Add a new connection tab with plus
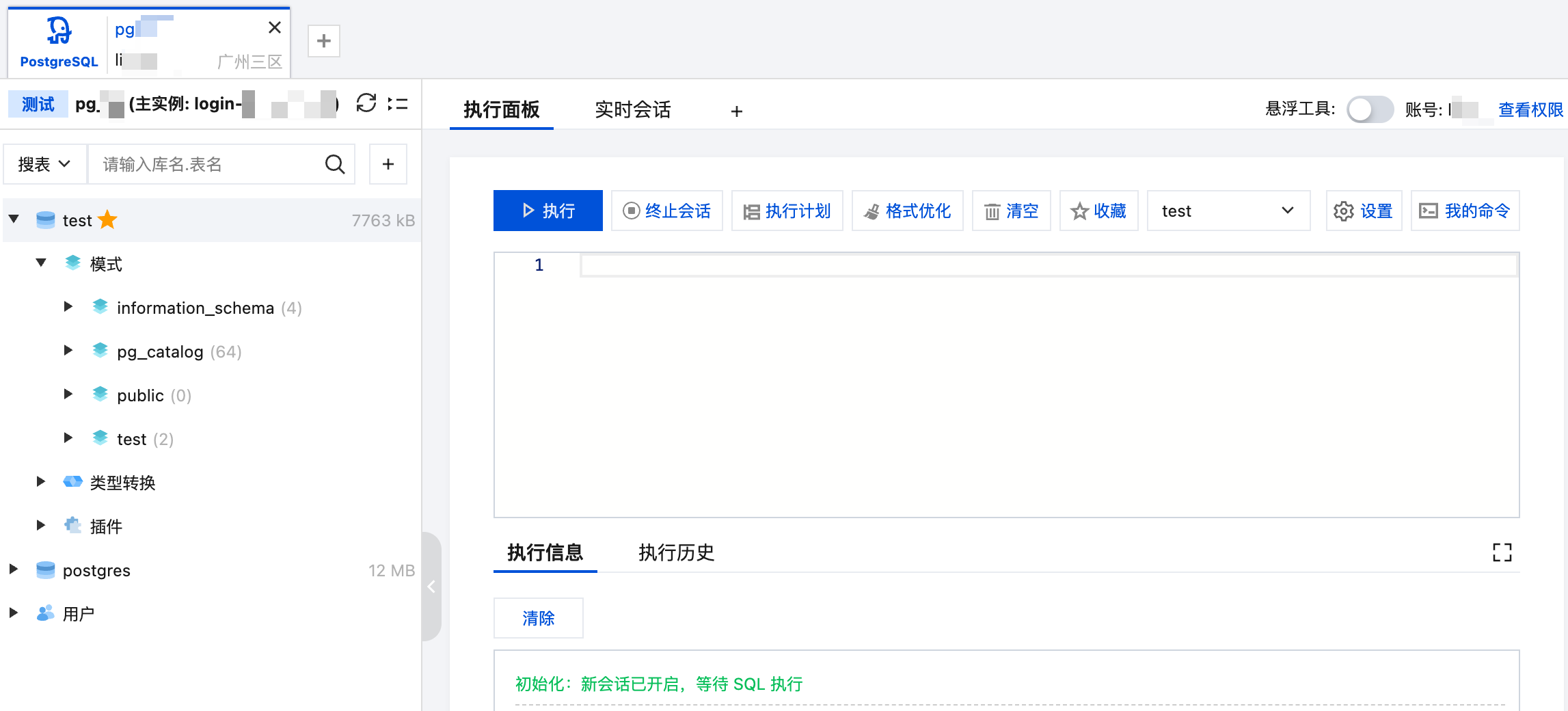 pyautogui.click(x=324, y=42)
